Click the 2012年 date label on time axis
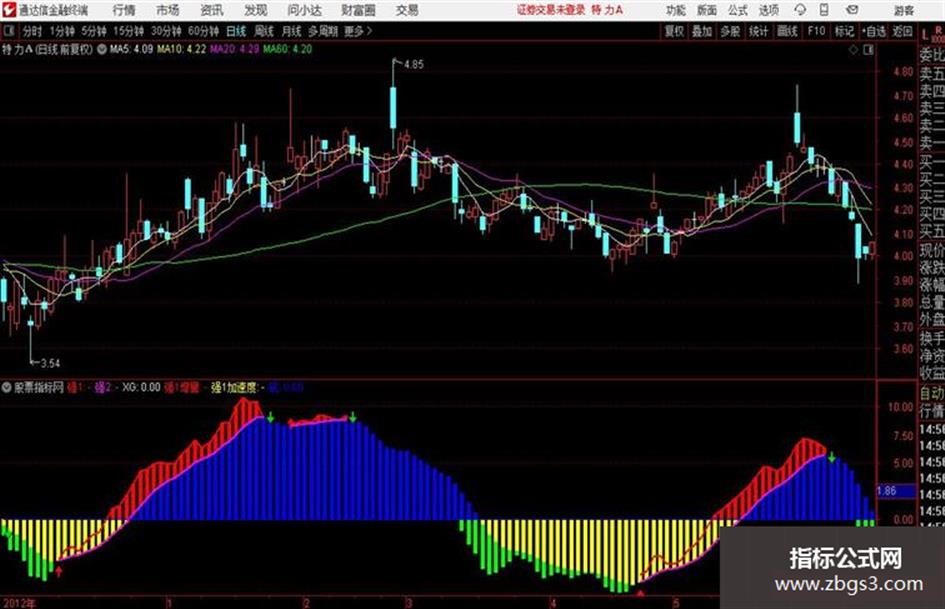Screen dimensions: 945x609 pyautogui.click(x=19, y=603)
